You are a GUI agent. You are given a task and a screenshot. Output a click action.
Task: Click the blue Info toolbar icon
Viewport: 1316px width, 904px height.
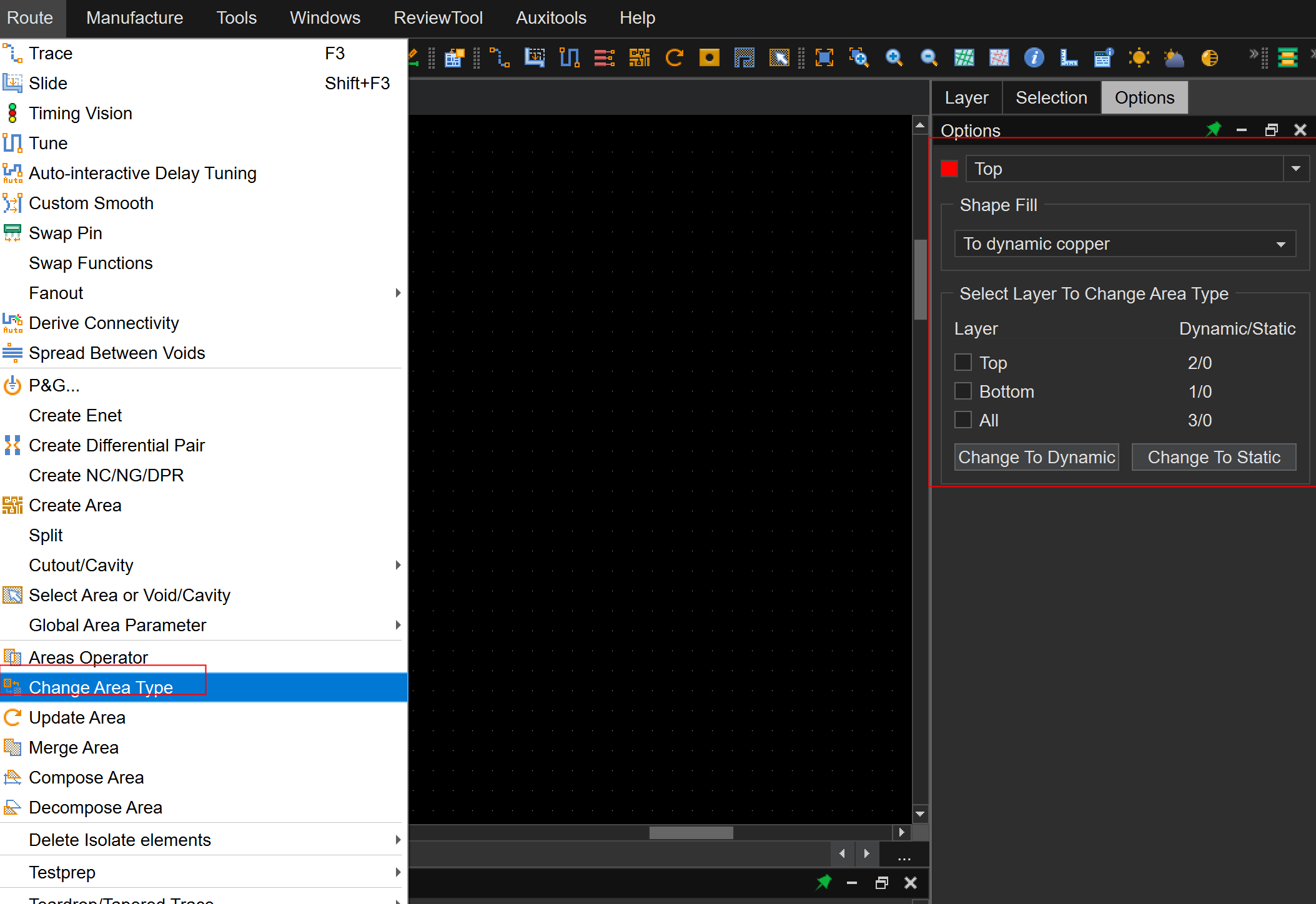click(1034, 58)
